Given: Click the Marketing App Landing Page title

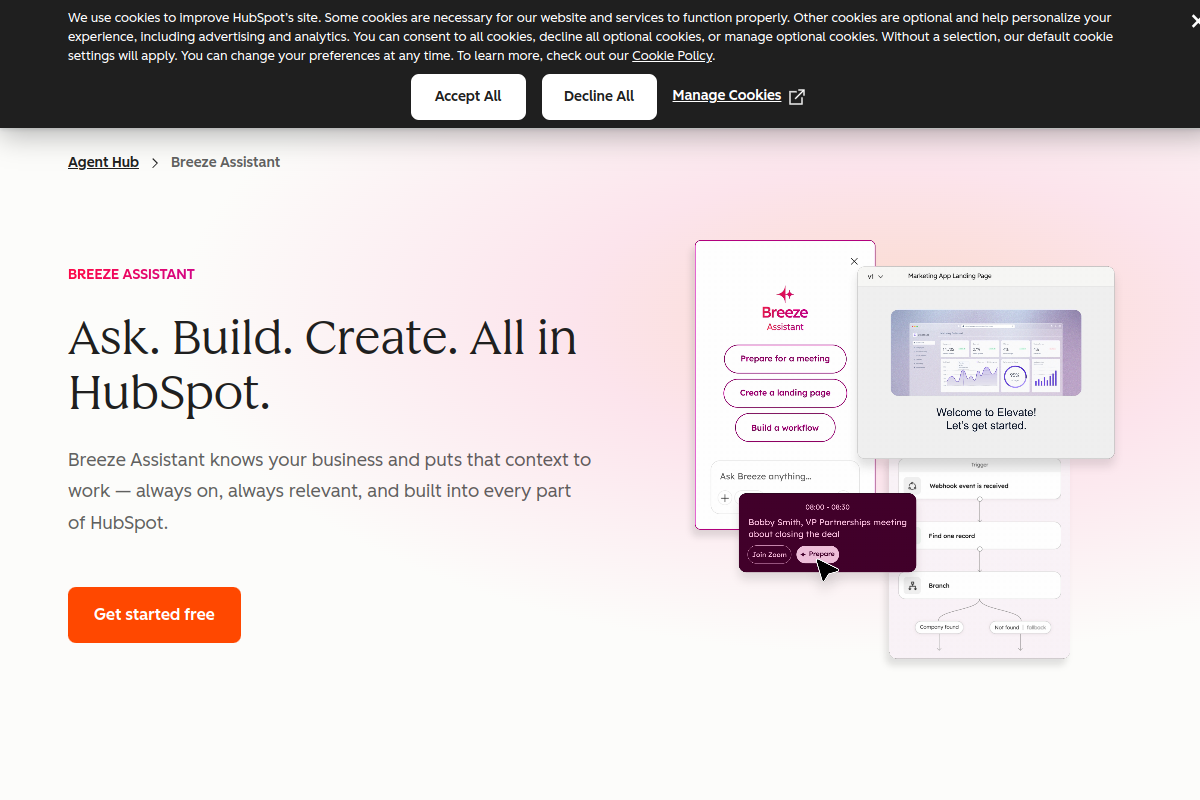Looking at the screenshot, I should click(x=950, y=276).
